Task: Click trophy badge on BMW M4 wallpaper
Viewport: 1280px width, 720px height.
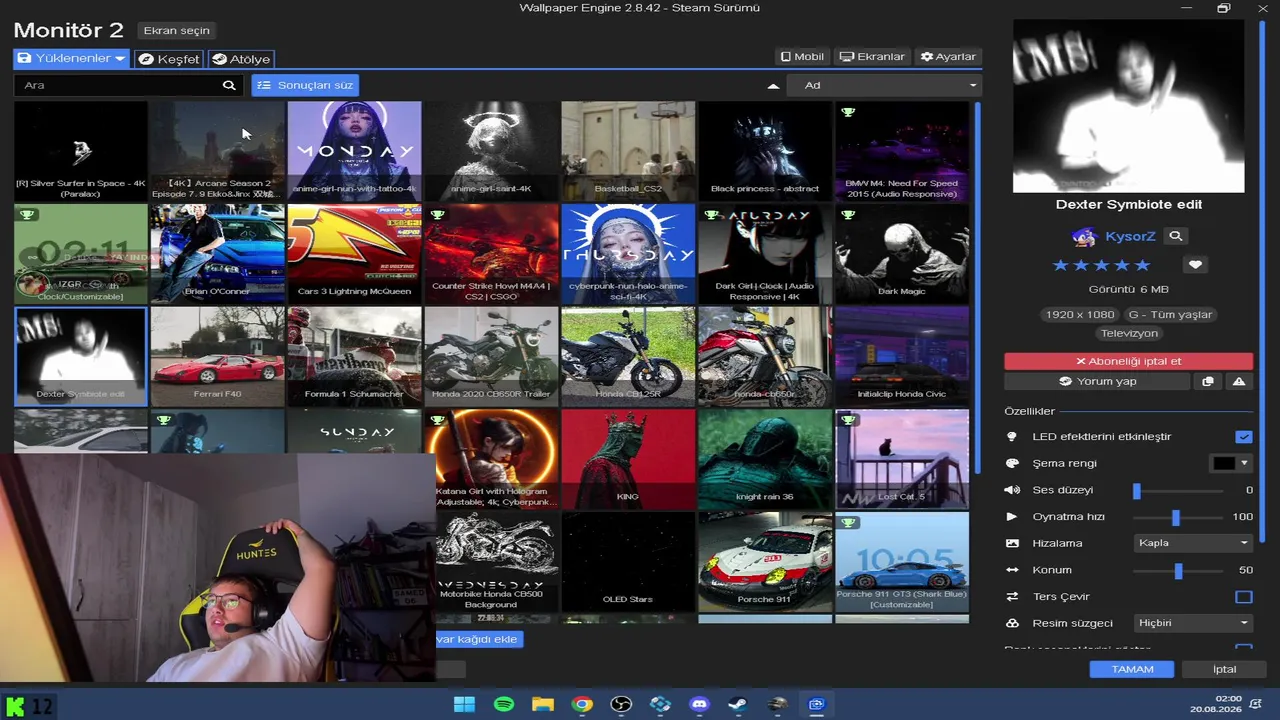Action: [848, 112]
